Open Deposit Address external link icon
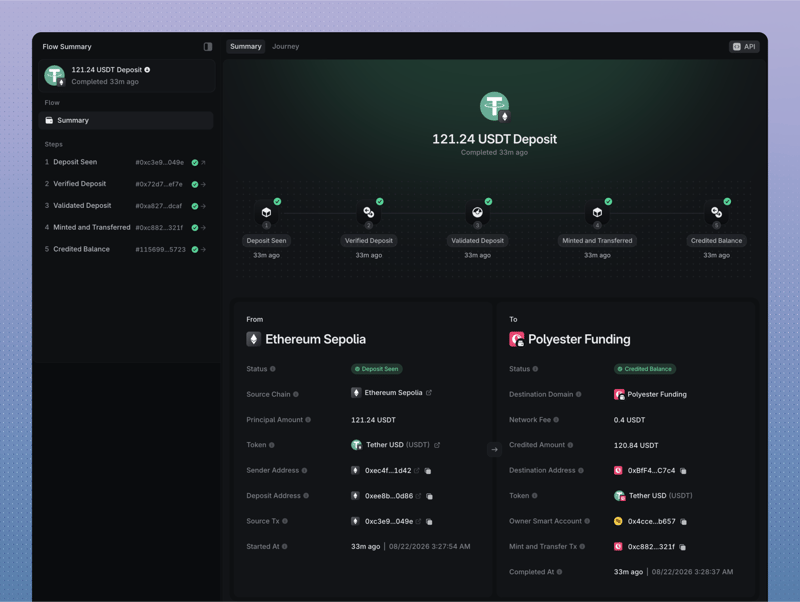Screen dimensions: 800x602 tap(418, 496)
